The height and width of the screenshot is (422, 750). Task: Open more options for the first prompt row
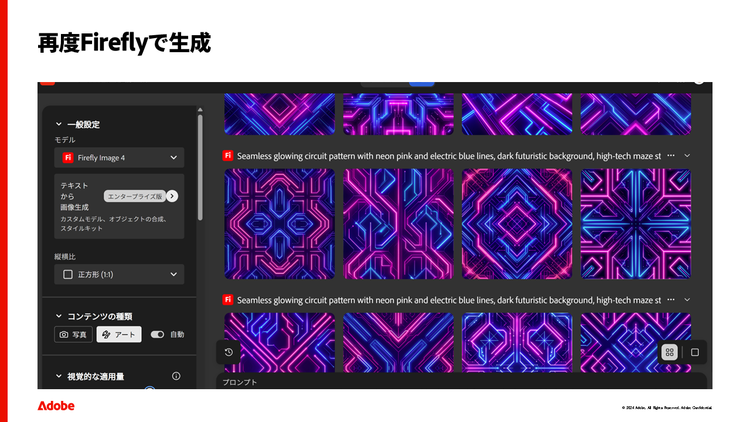point(671,155)
